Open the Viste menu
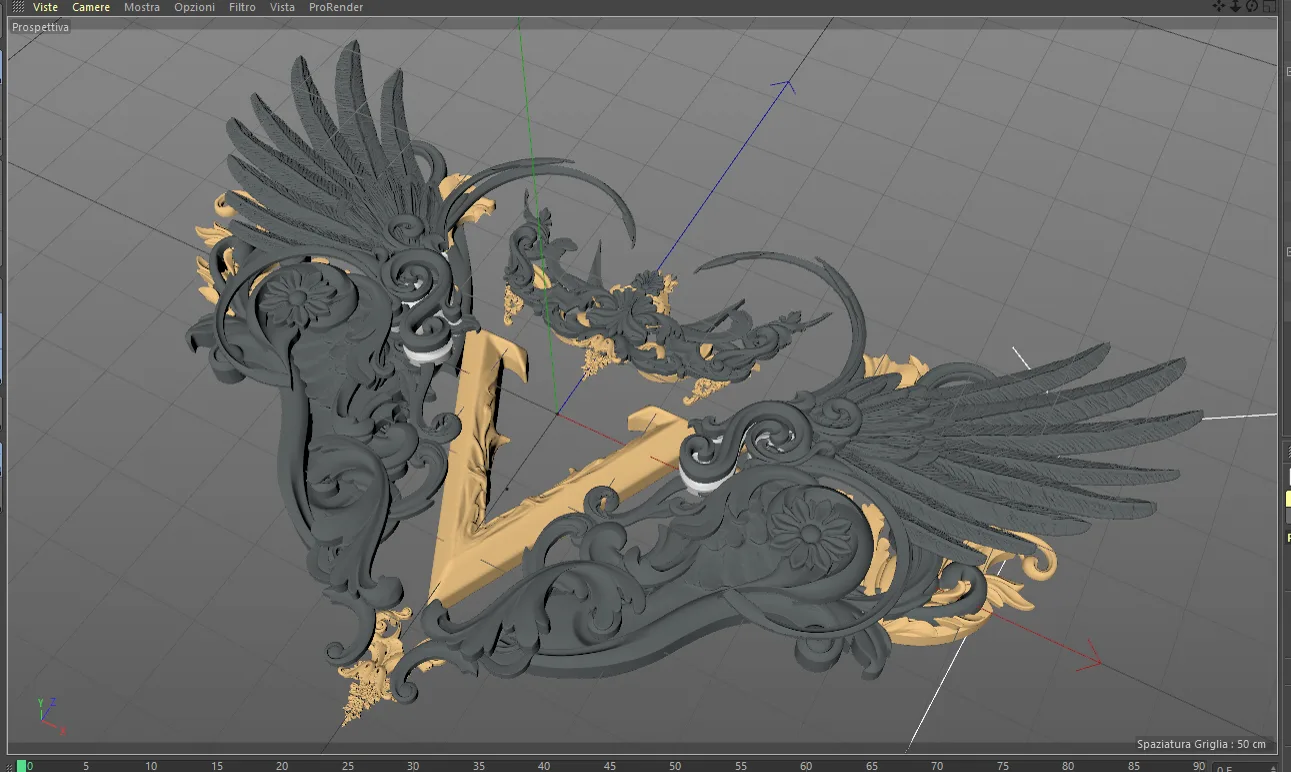 (45, 7)
